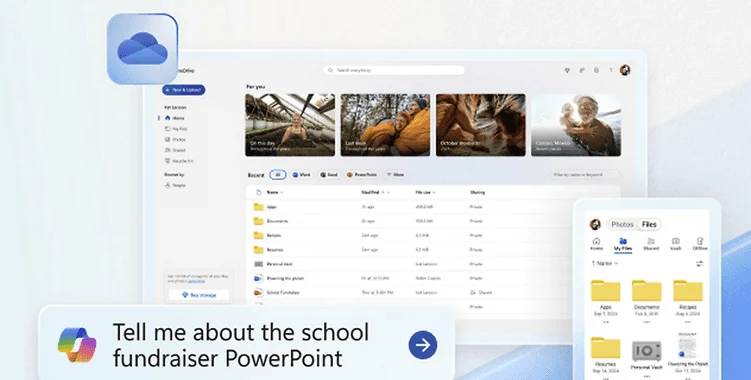Click the New & Upload button
The image size is (751, 380).
[x=184, y=90]
